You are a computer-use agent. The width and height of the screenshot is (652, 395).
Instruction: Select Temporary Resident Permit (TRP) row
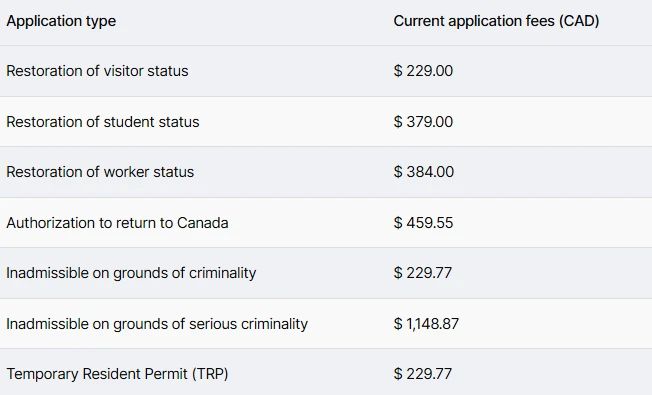click(x=326, y=372)
